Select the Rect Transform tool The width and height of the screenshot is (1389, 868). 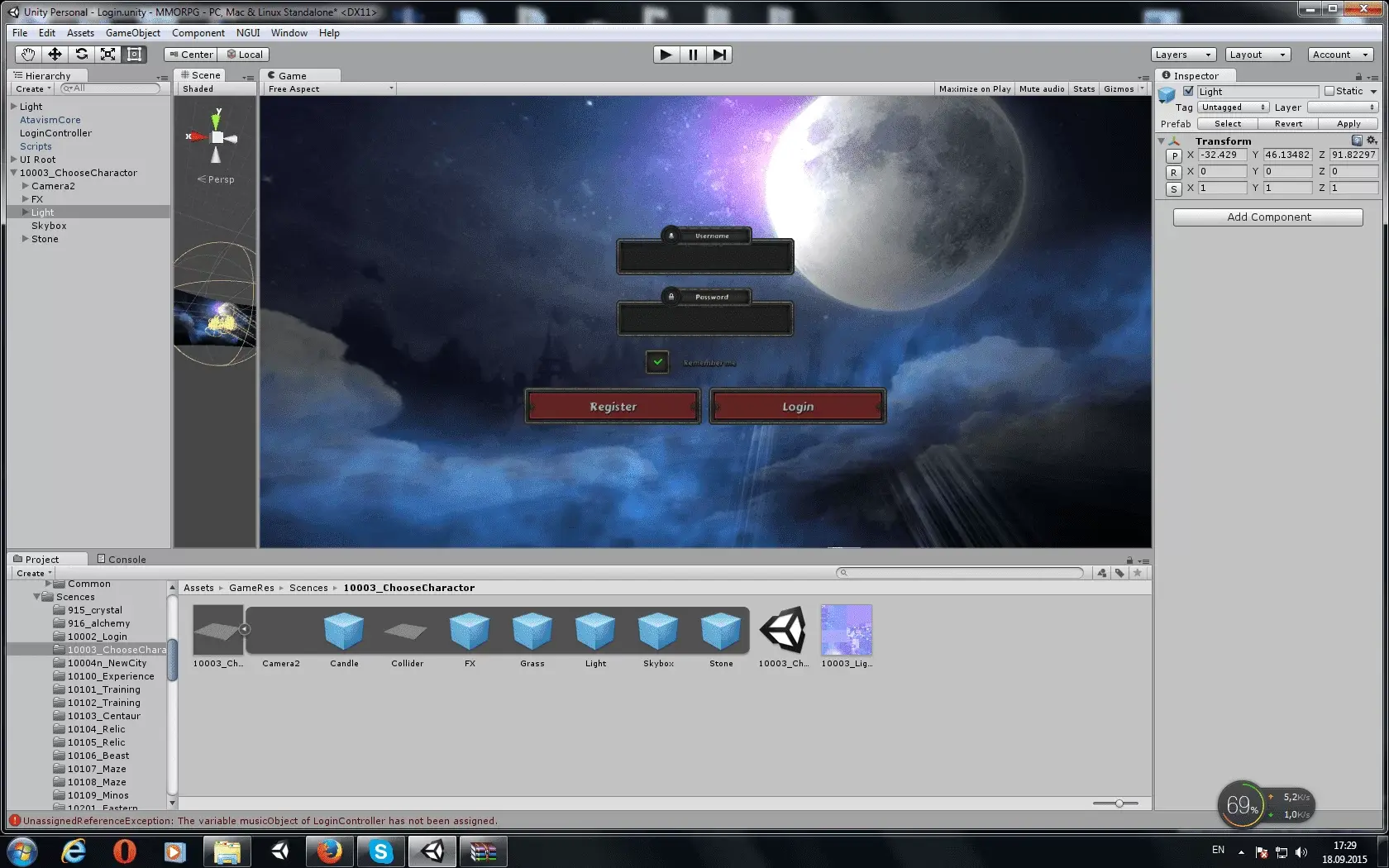click(134, 55)
